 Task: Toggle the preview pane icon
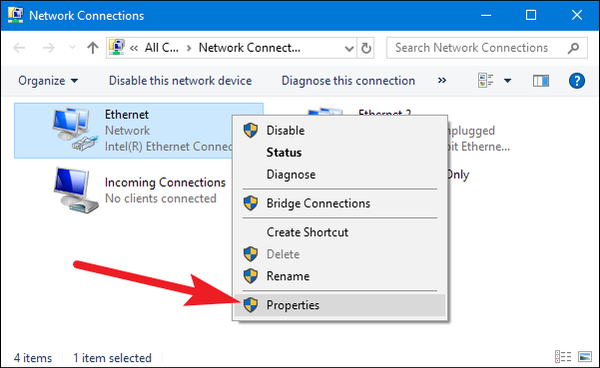click(541, 81)
